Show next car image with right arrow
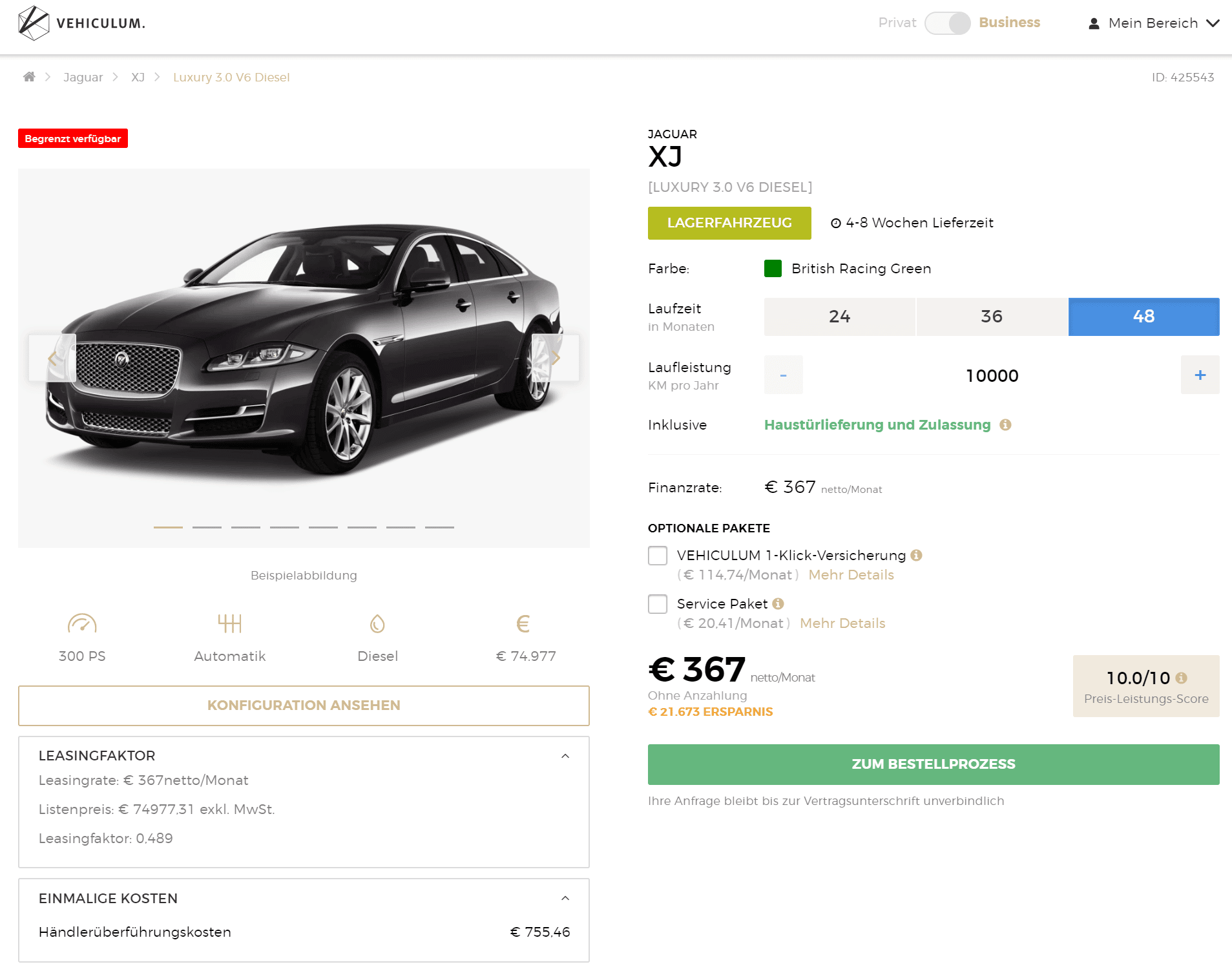This screenshot has width=1232, height=971. click(x=556, y=358)
